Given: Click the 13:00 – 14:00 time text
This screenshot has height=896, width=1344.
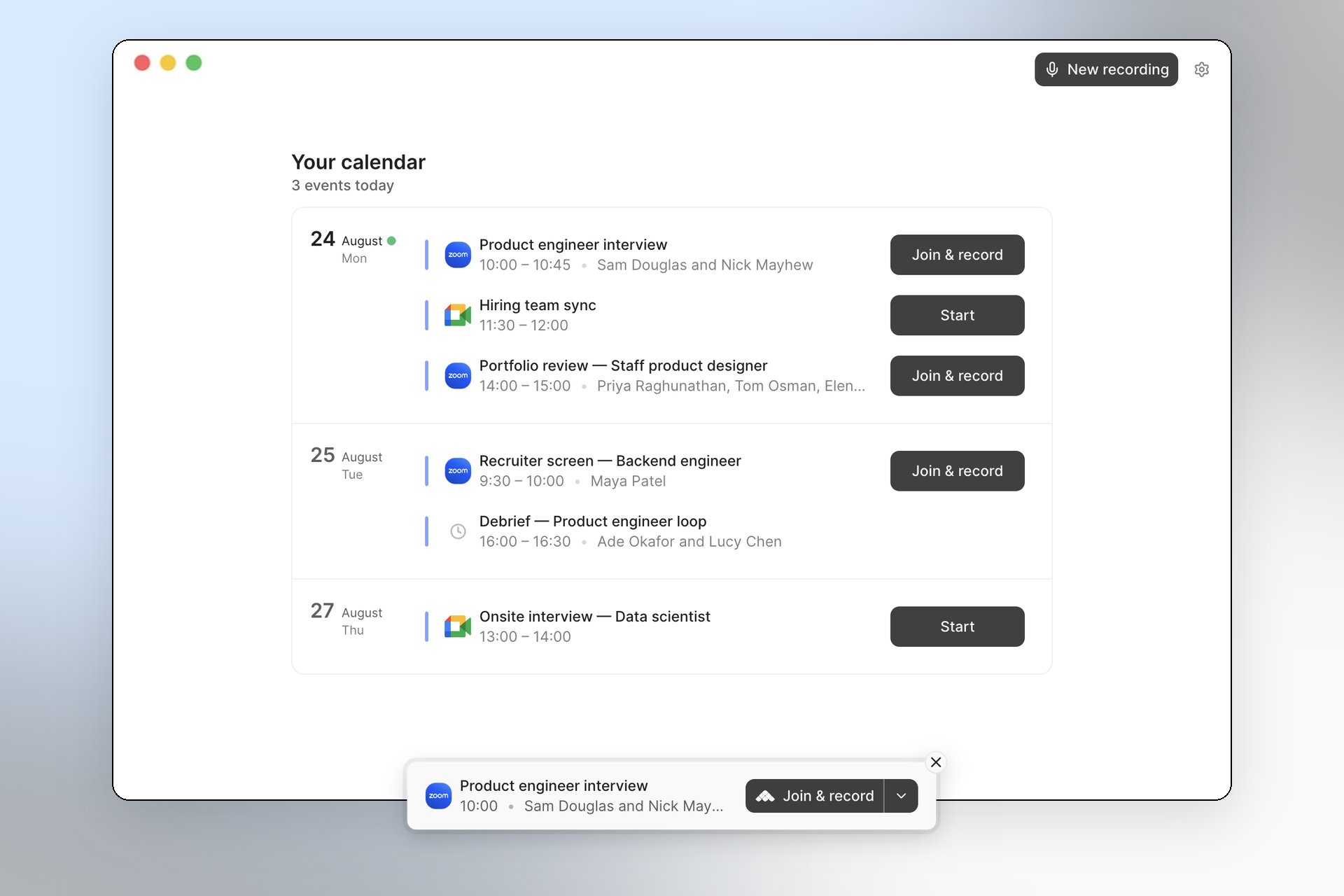Looking at the screenshot, I should point(525,637).
